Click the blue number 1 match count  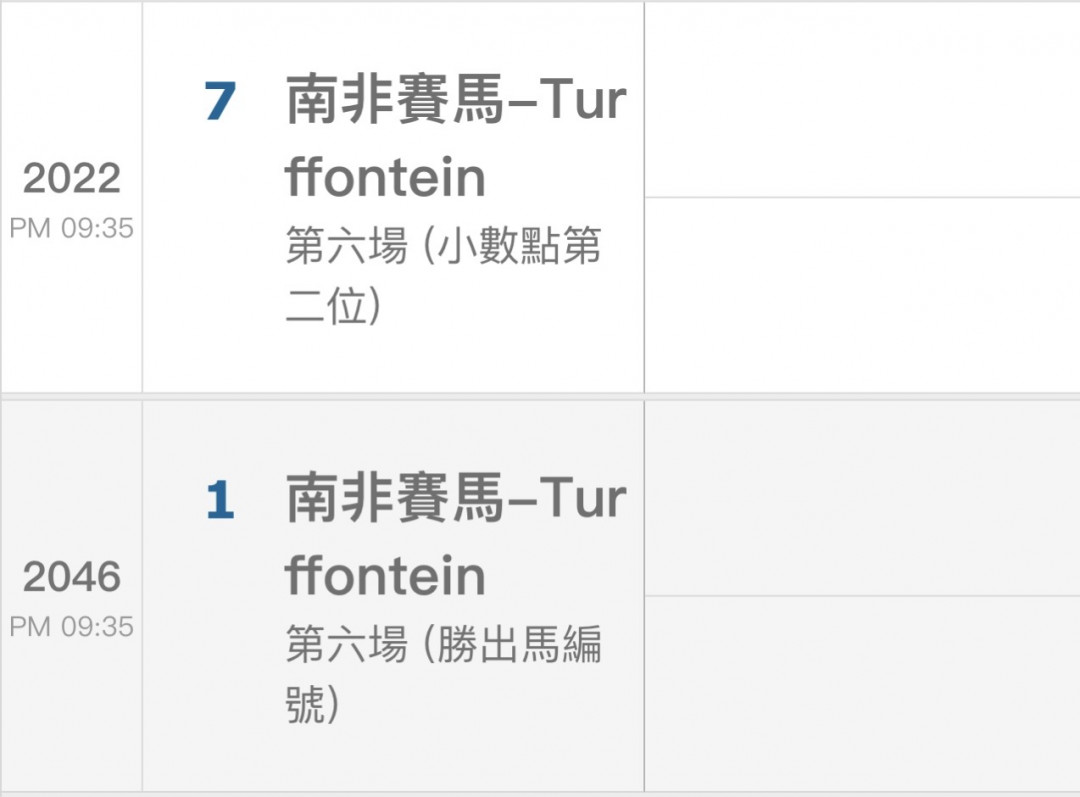(220, 499)
